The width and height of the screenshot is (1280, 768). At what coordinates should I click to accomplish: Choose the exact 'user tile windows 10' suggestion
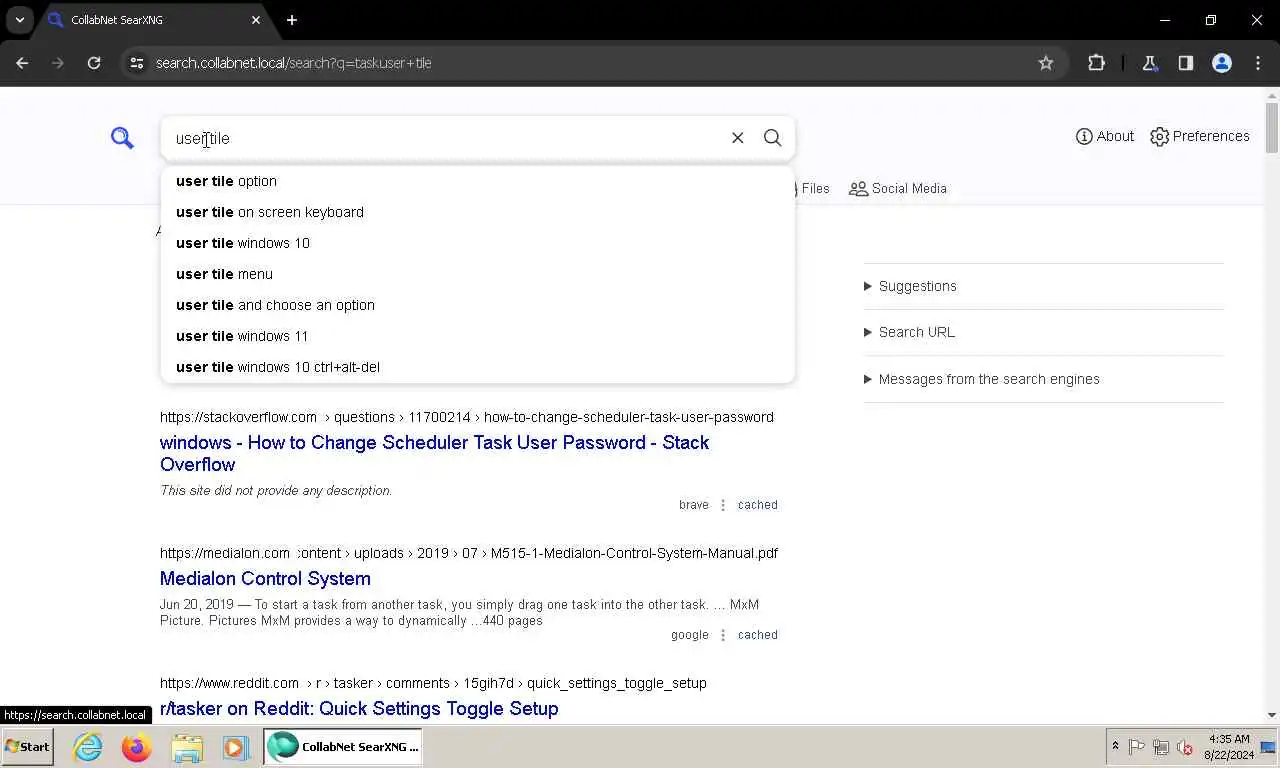(x=478, y=243)
